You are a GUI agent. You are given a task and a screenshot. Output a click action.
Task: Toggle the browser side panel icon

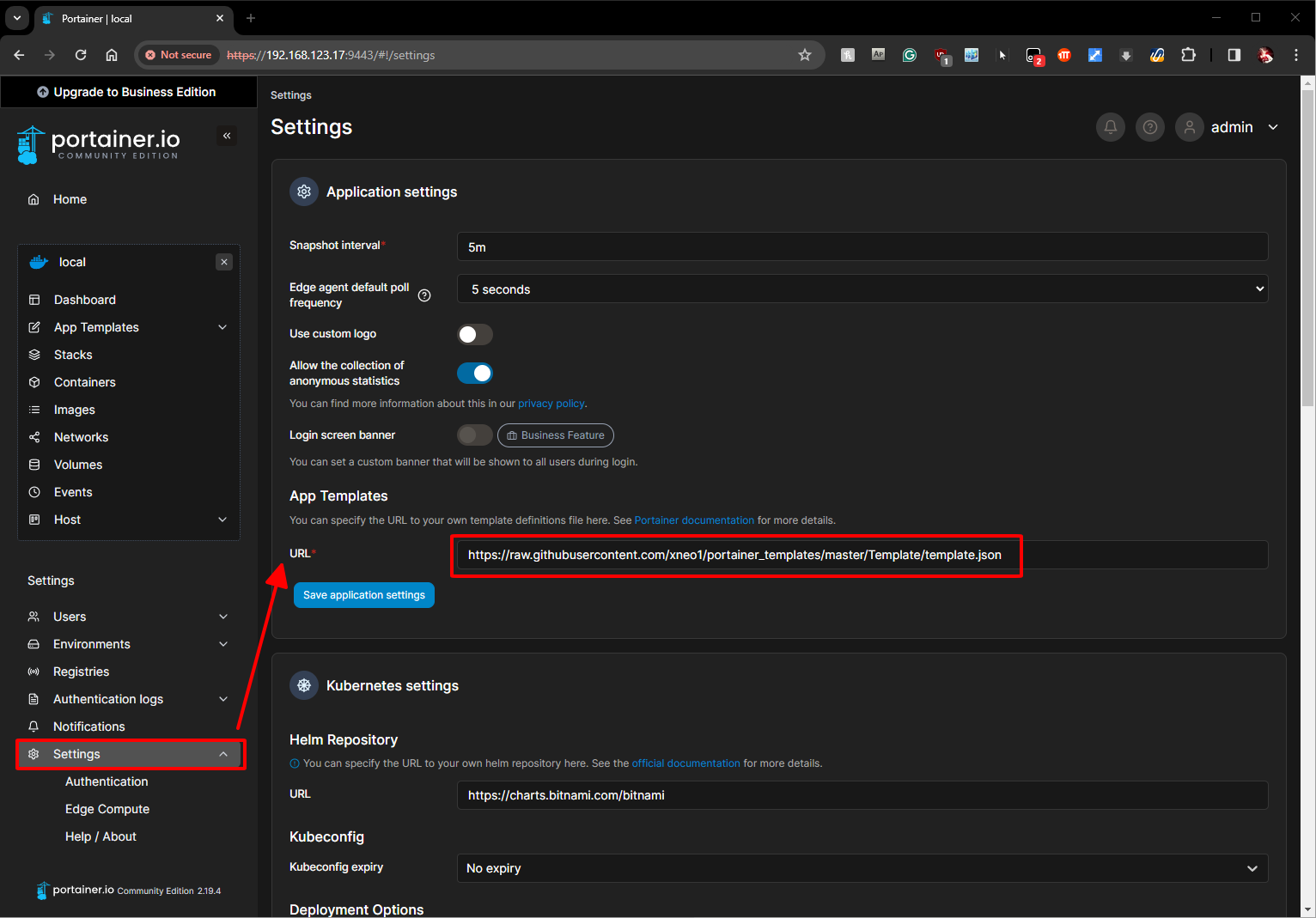pos(1234,55)
